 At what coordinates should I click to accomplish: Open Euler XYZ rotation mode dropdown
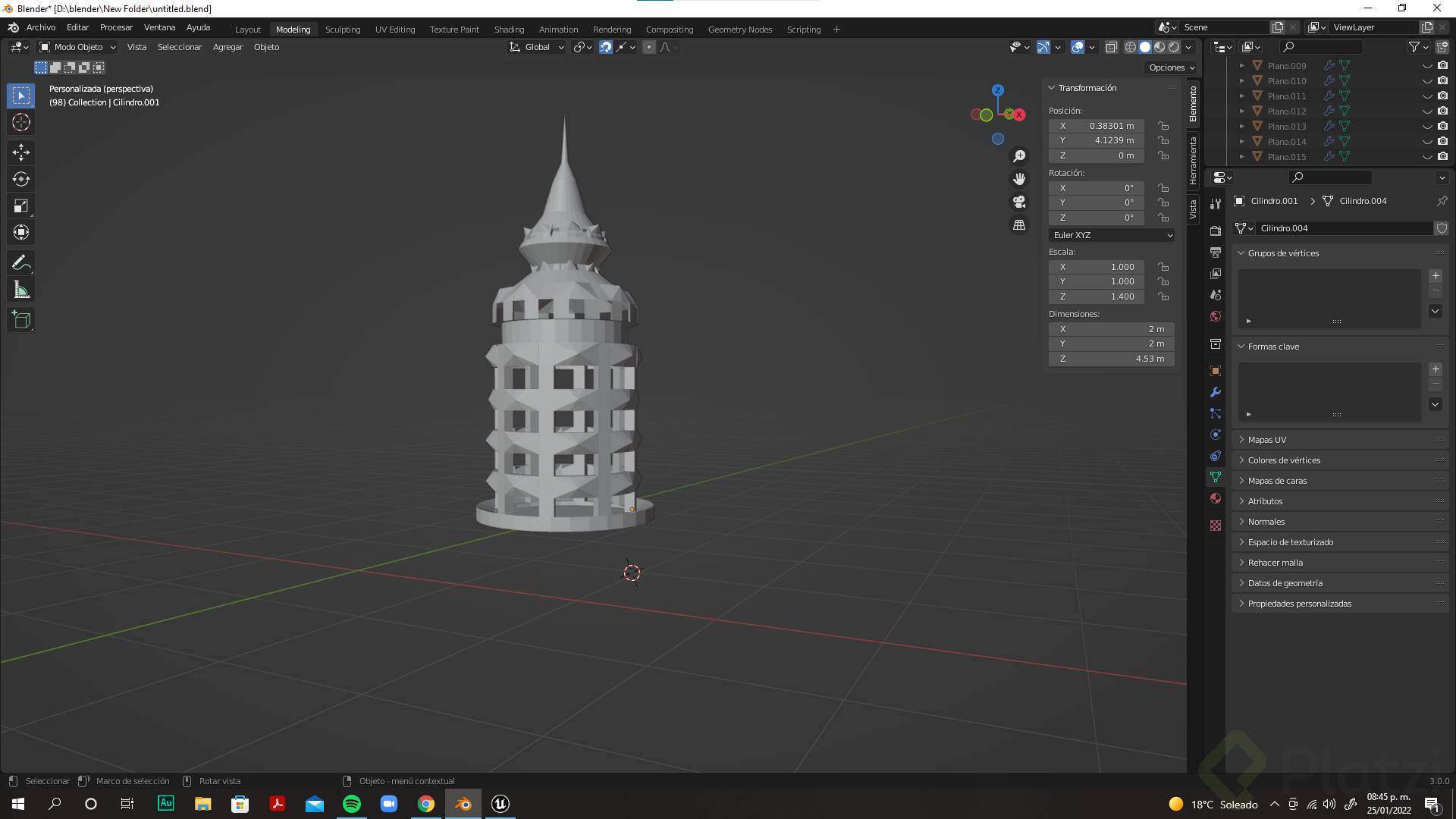coord(1112,235)
